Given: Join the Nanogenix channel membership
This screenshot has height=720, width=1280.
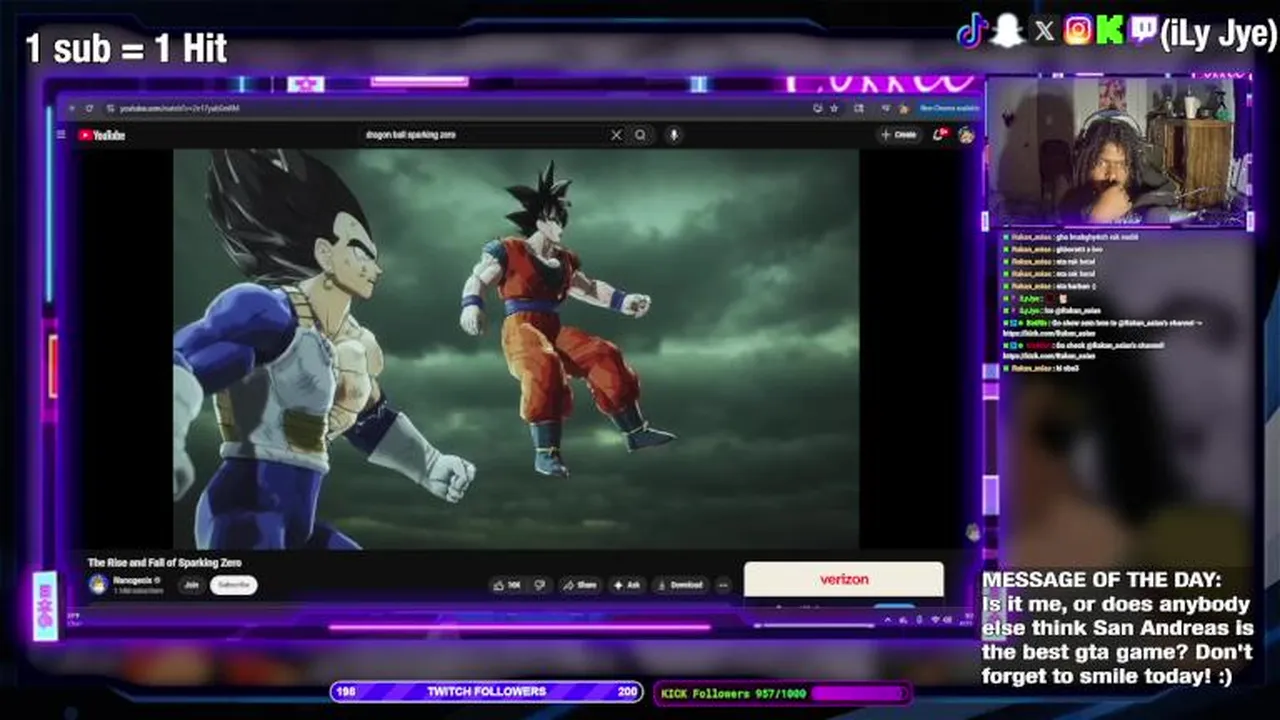Looking at the screenshot, I should tap(191, 585).
